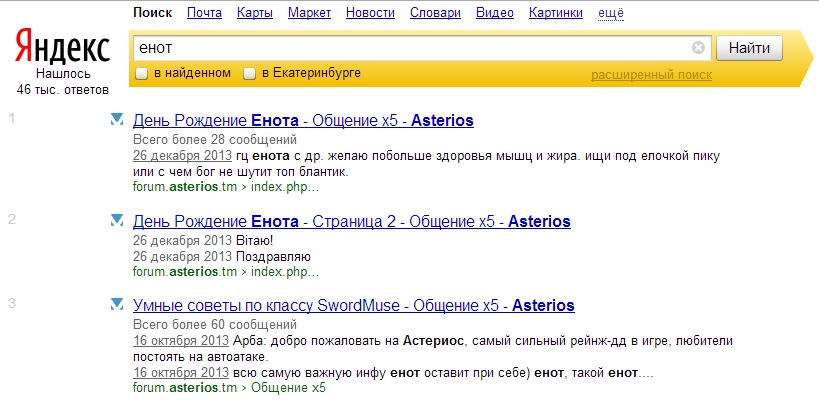Click the Найти search button

pos(749,48)
